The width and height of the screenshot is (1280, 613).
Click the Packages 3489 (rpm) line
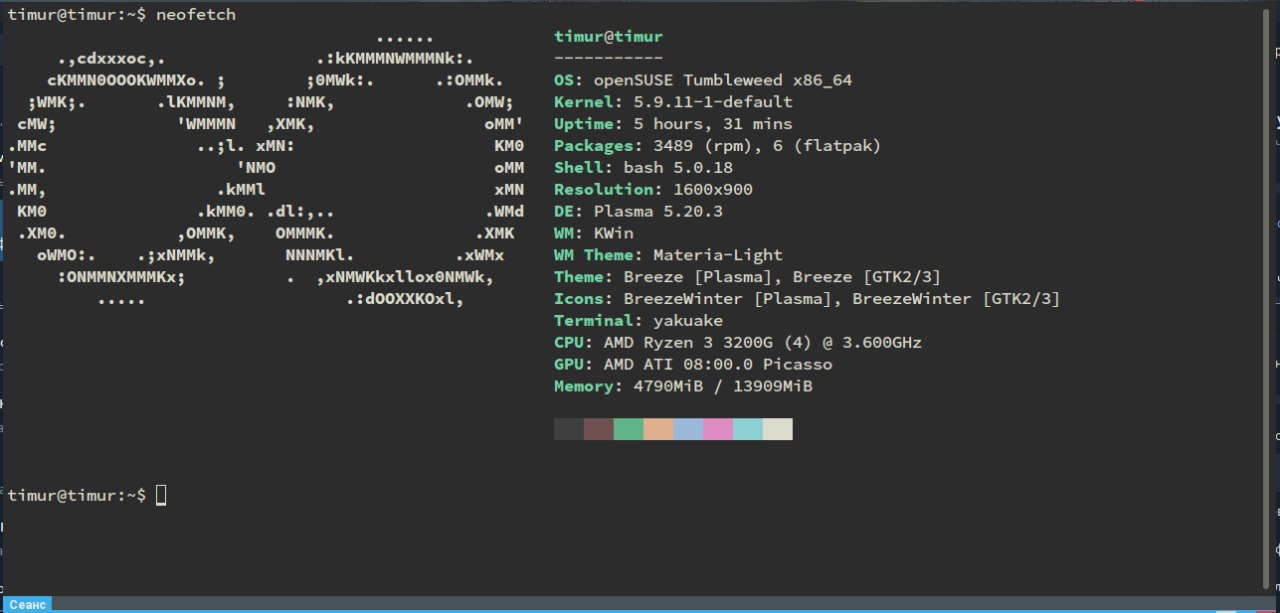coord(718,146)
